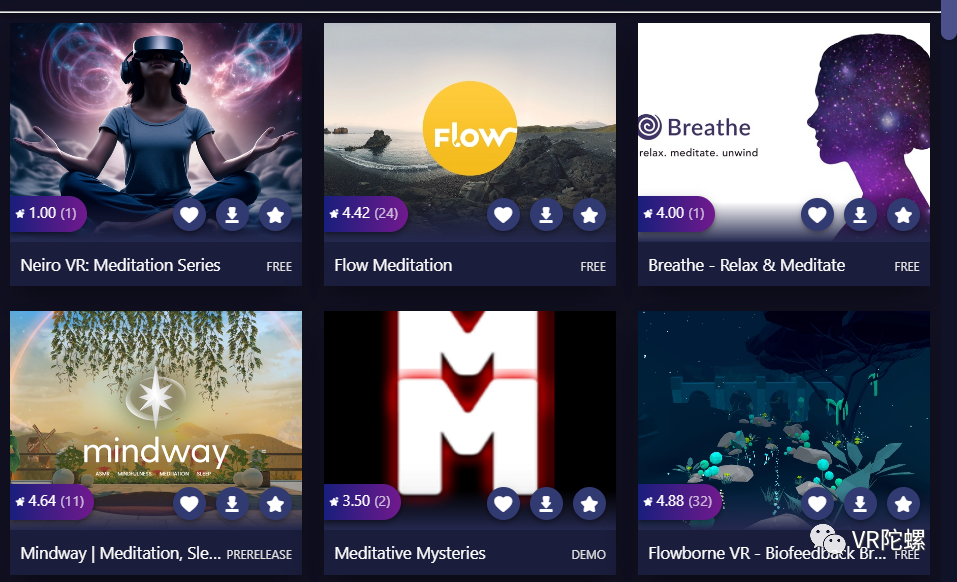Download Breathe - Relax & Meditate

860,215
